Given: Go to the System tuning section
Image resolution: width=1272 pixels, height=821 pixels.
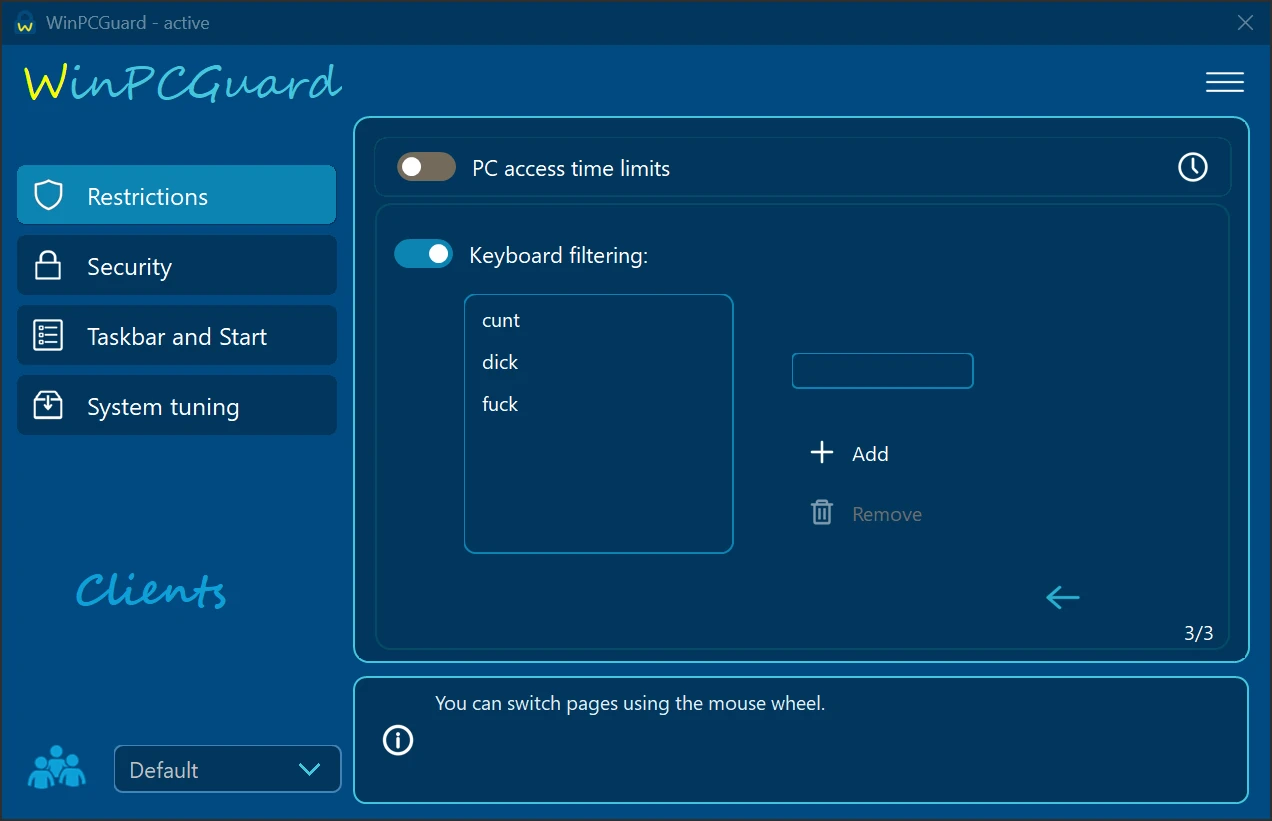Looking at the screenshot, I should (x=176, y=405).
